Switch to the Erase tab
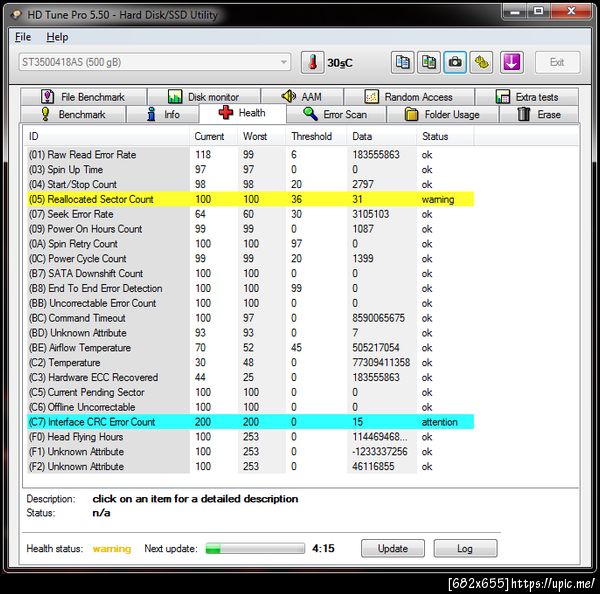Image resolution: width=600 pixels, height=594 pixels. point(539,114)
